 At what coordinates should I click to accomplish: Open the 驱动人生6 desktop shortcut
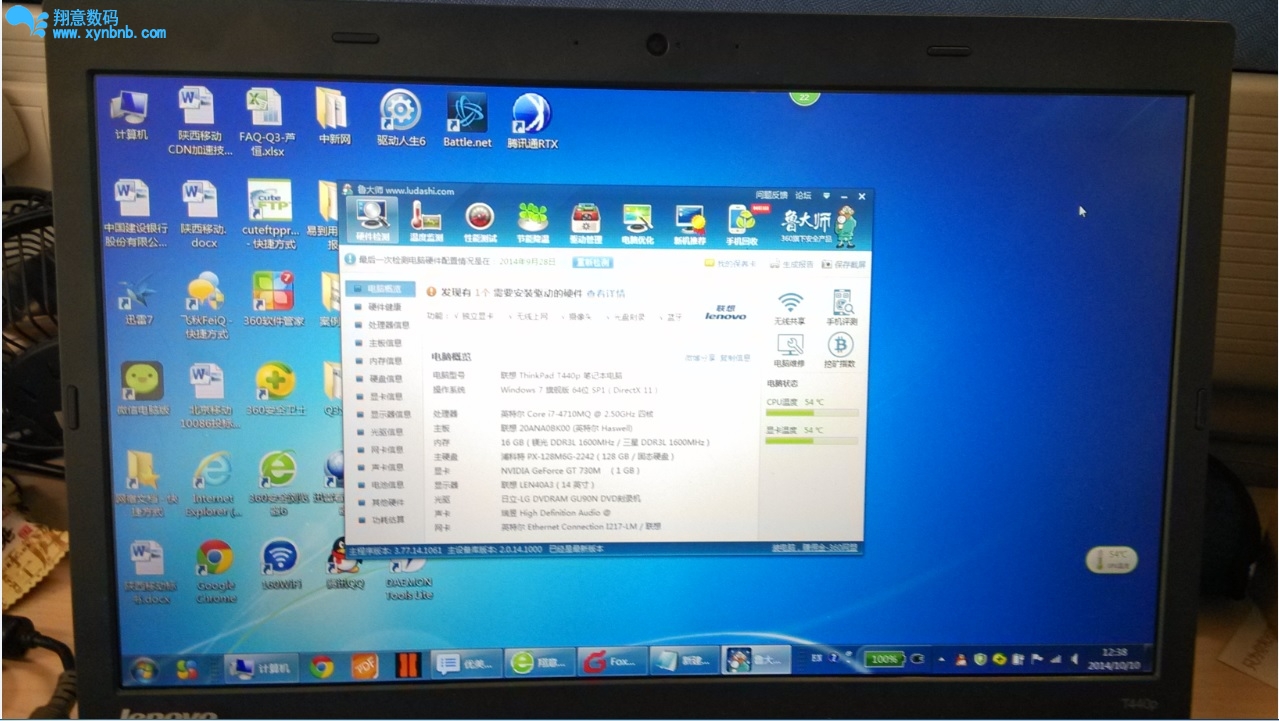[400, 119]
